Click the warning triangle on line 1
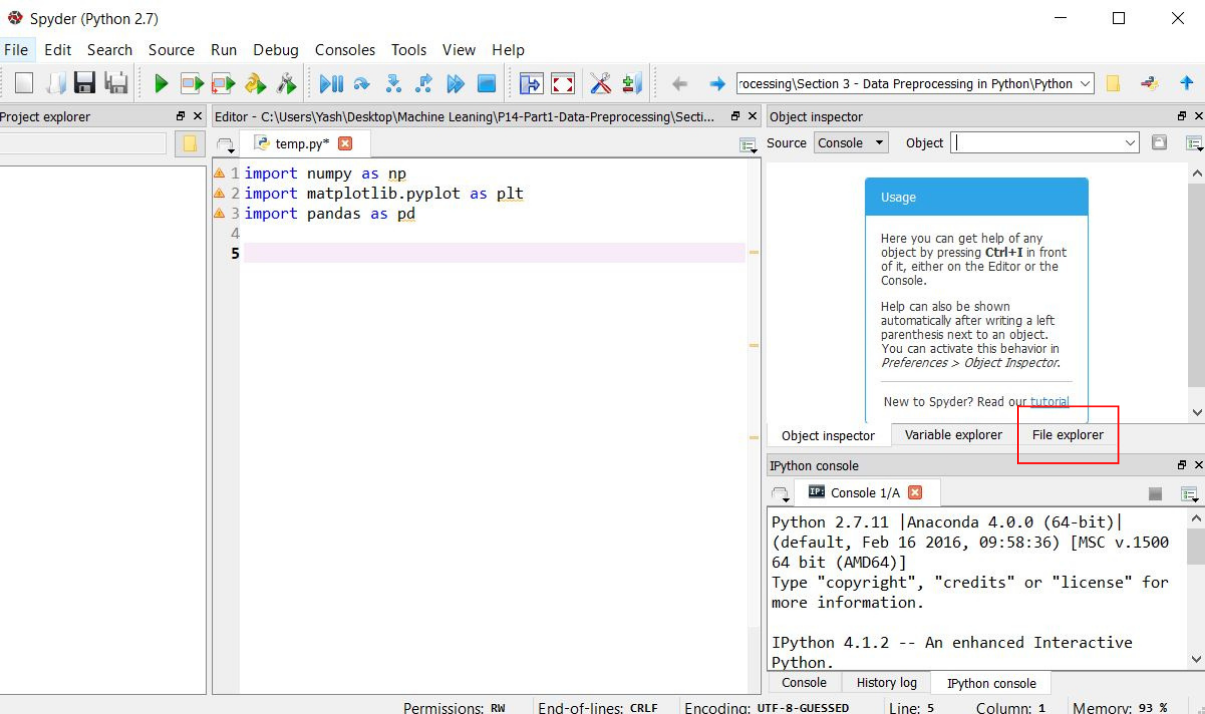Image resolution: width=1205 pixels, height=714 pixels. click(x=220, y=172)
